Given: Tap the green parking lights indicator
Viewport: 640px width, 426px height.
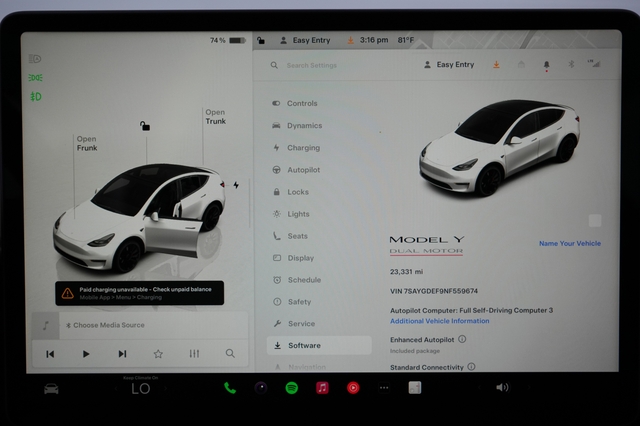Looking at the screenshot, I should coord(36,78).
